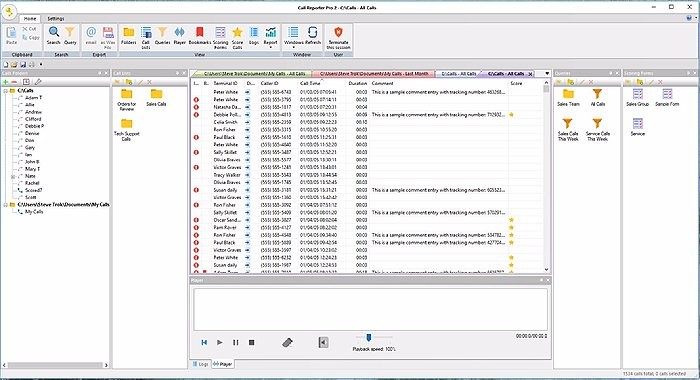Click the Refresh ribbon button
This screenshot has width=700, height=380.
pyautogui.click(x=313, y=36)
